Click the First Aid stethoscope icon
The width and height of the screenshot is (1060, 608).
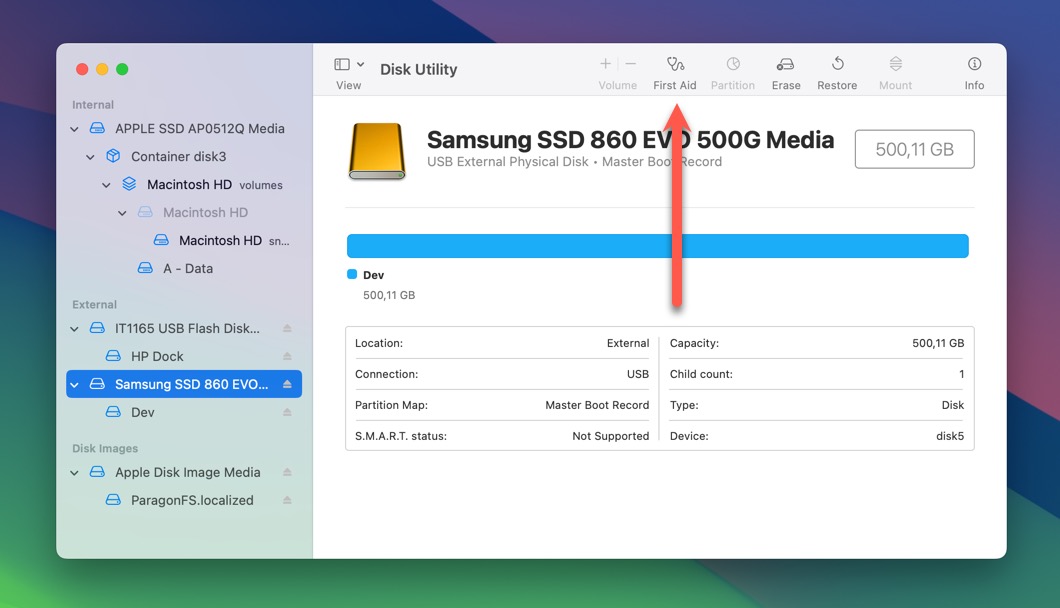675,64
